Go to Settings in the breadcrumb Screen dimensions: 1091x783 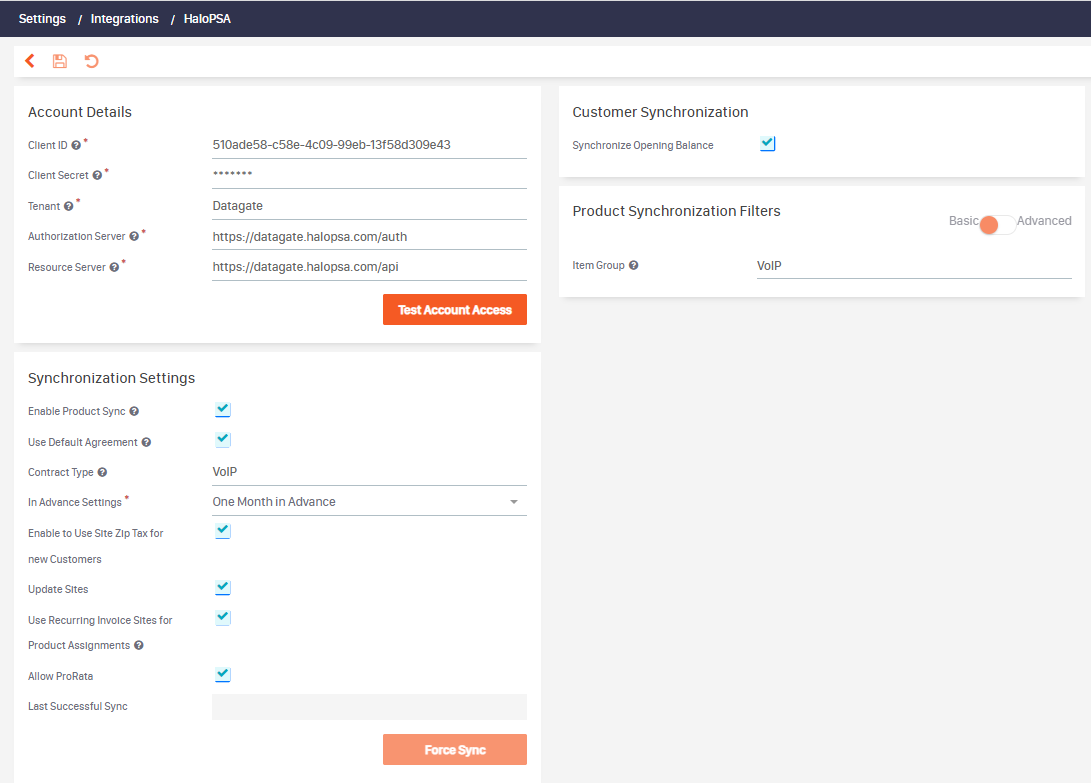click(x=42, y=19)
